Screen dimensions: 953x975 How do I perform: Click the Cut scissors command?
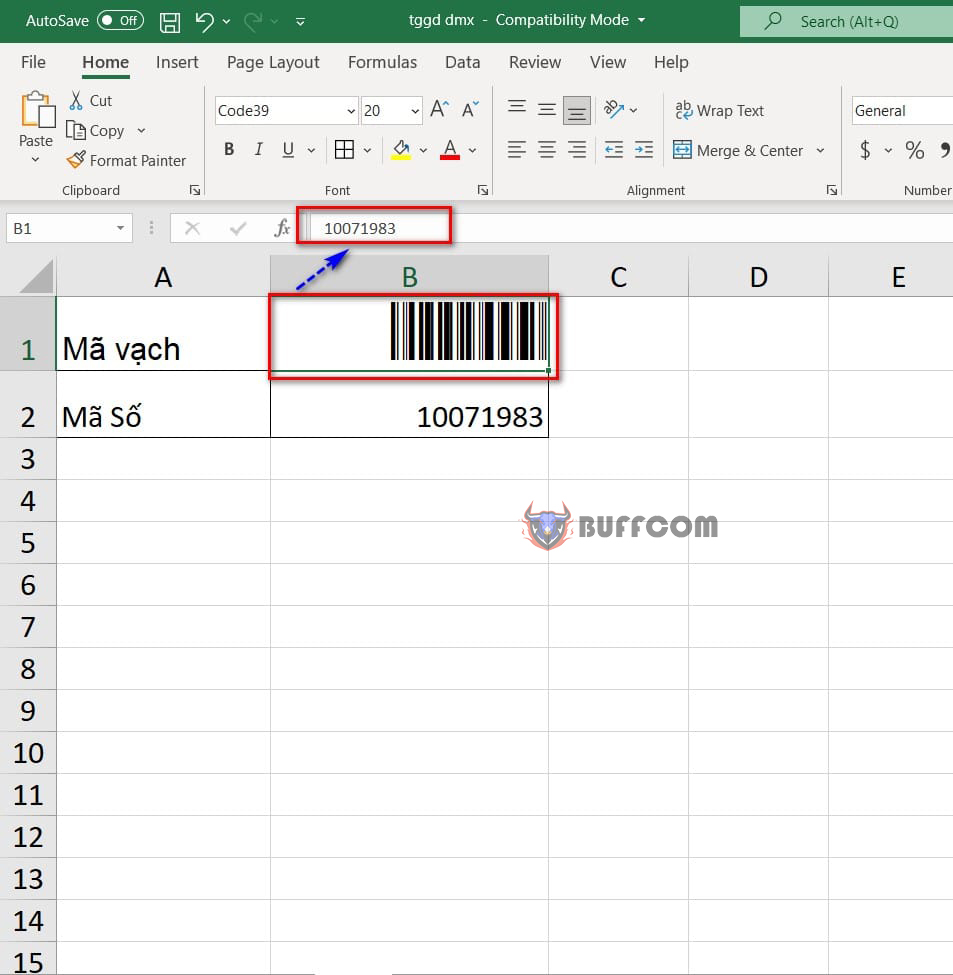tap(91, 100)
